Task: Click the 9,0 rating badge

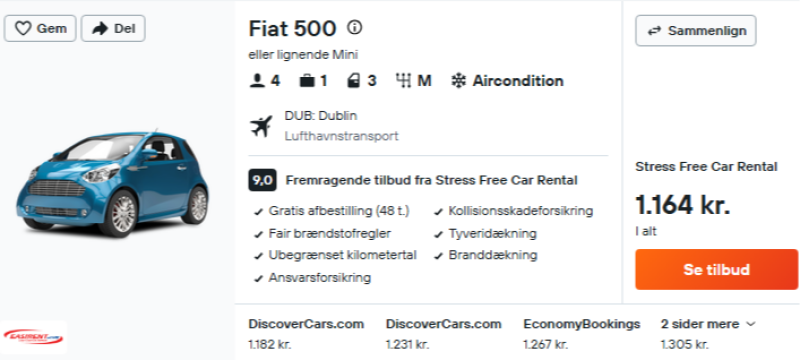Action: (x=262, y=181)
